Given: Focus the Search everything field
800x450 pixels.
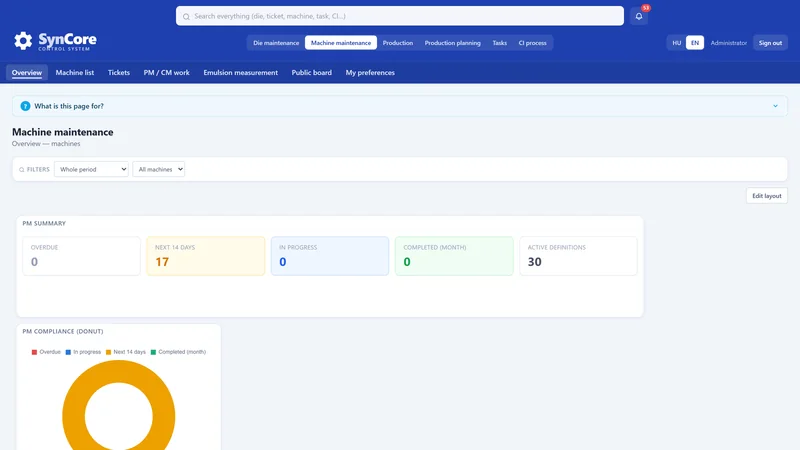Looking at the screenshot, I should point(399,16).
